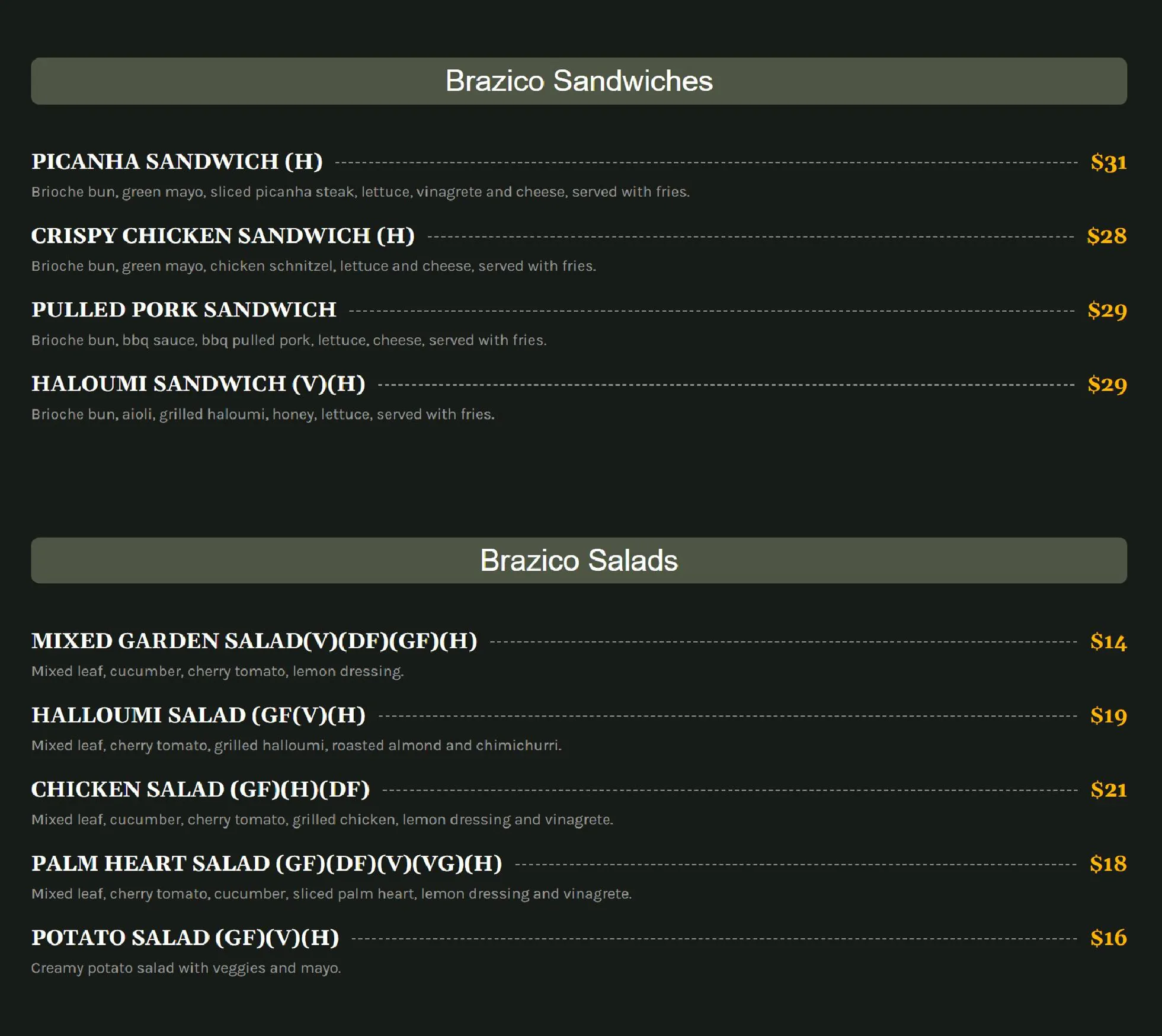1162x1036 pixels.
Task: Select the CRISPY CHICKEN SANDWICH (H) title
Action: tap(223, 236)
